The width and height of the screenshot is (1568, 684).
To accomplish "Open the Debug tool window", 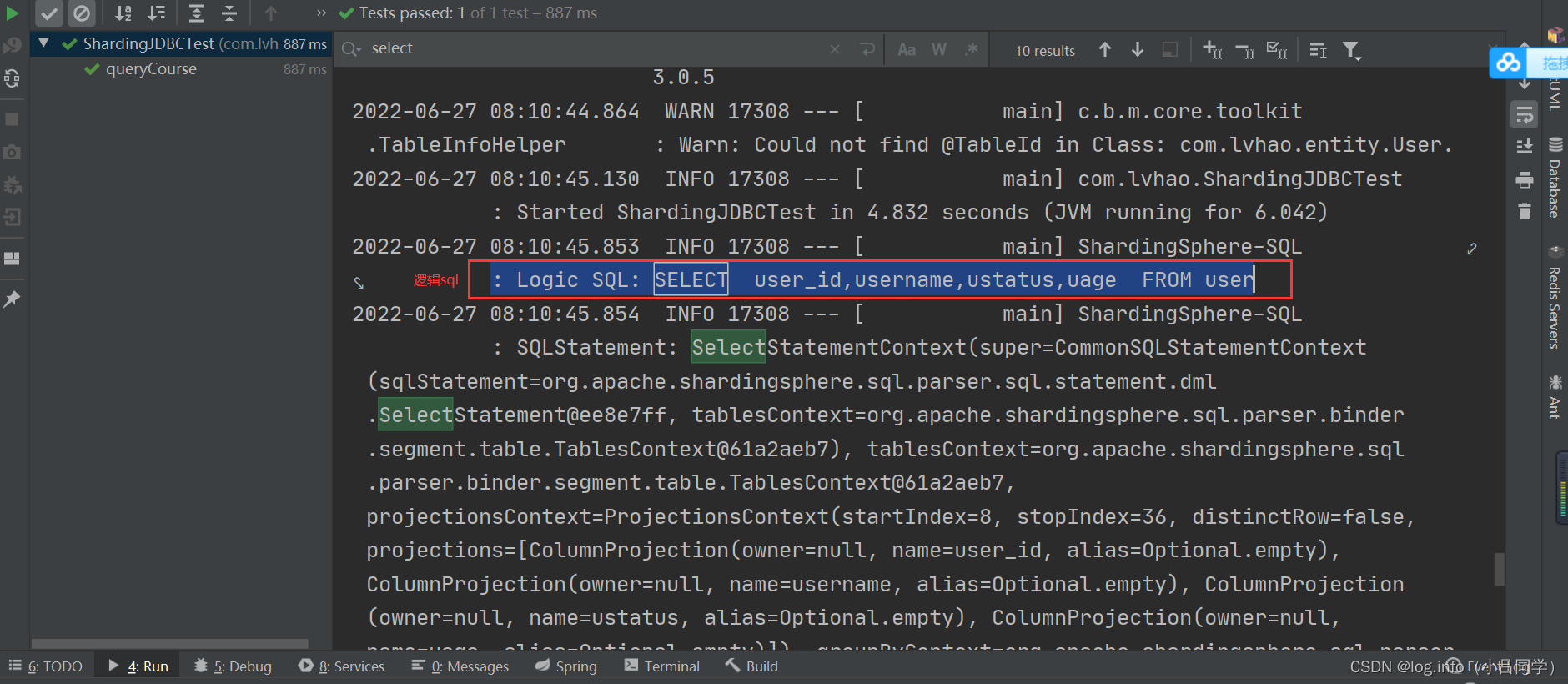I will (234, 666).
